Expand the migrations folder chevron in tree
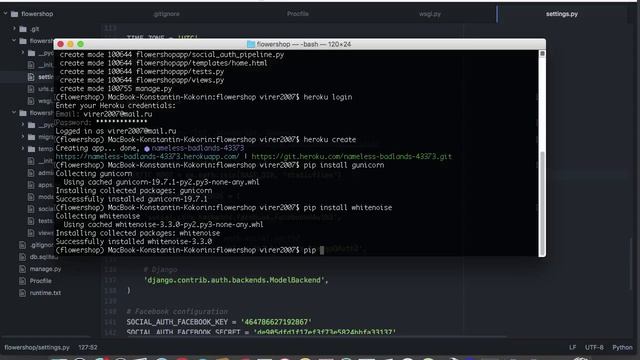 (x=23, y=137)
